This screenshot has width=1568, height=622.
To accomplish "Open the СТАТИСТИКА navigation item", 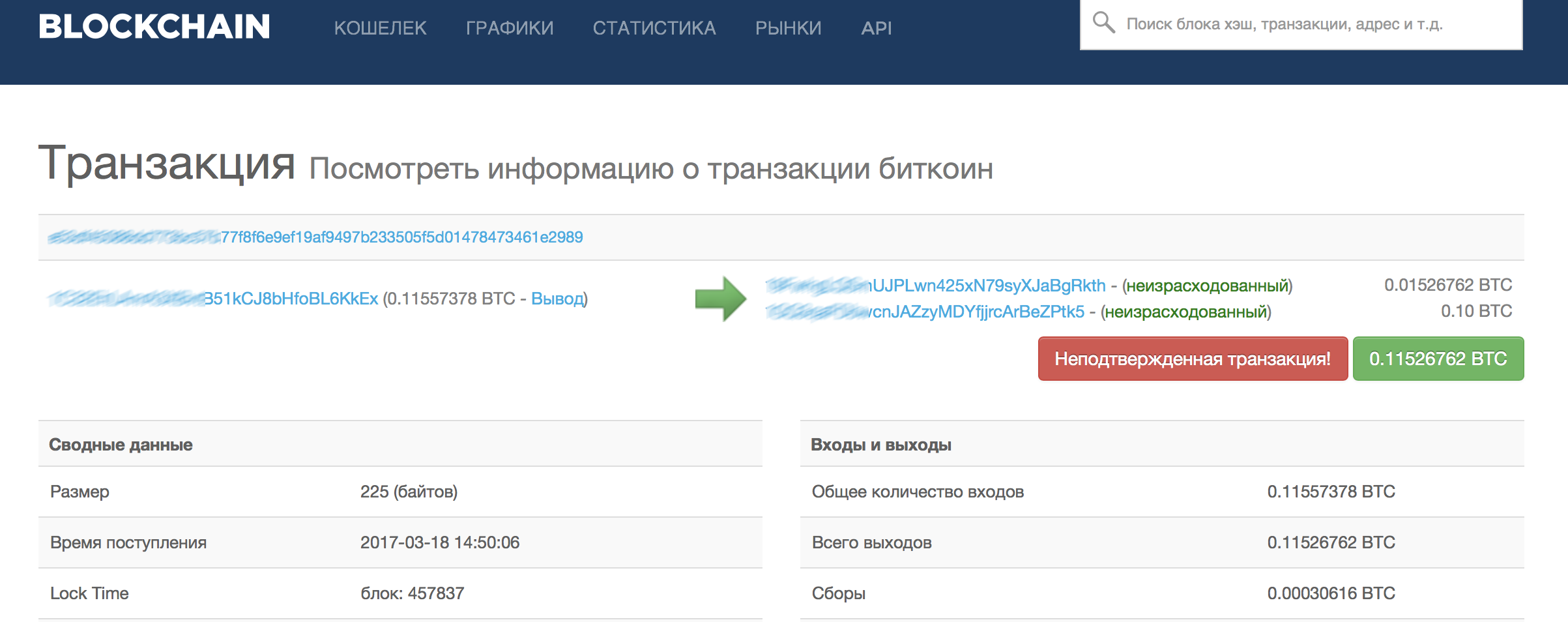I will pos(654,28).
